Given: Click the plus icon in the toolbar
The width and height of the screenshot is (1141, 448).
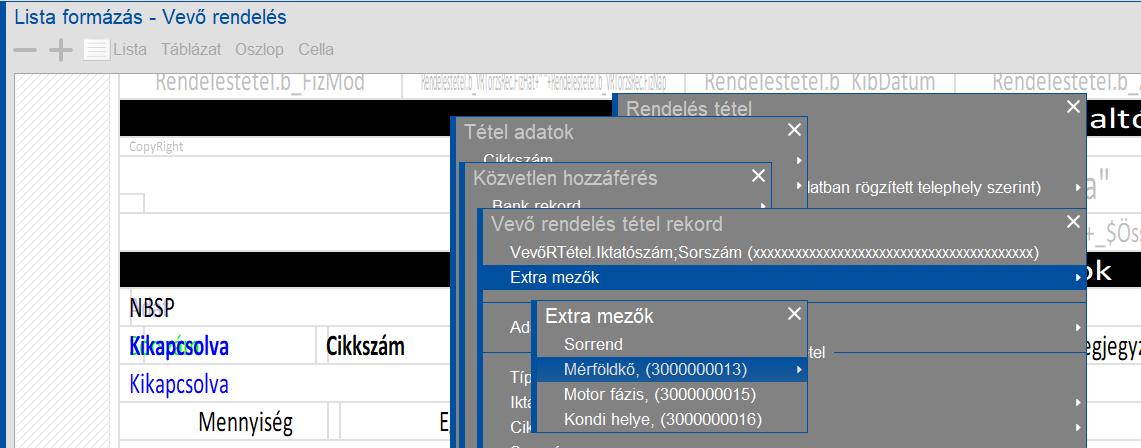Looking at the screenshot, I should 60,50.
